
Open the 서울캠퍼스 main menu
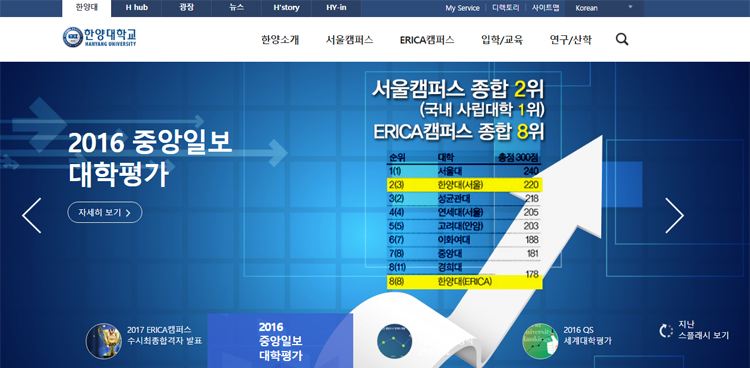(349, 40)
